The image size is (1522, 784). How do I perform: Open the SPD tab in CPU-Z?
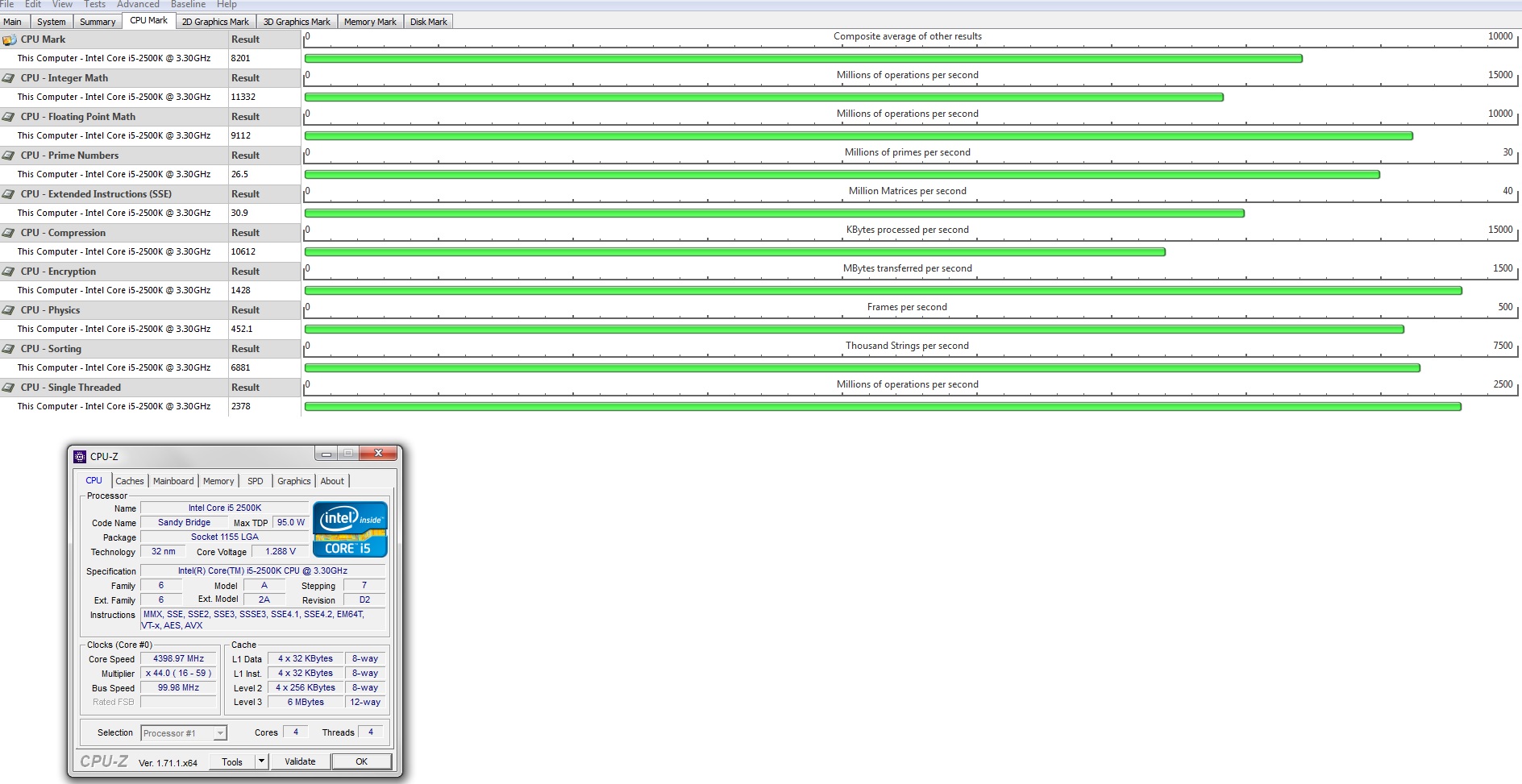(256, 481)
